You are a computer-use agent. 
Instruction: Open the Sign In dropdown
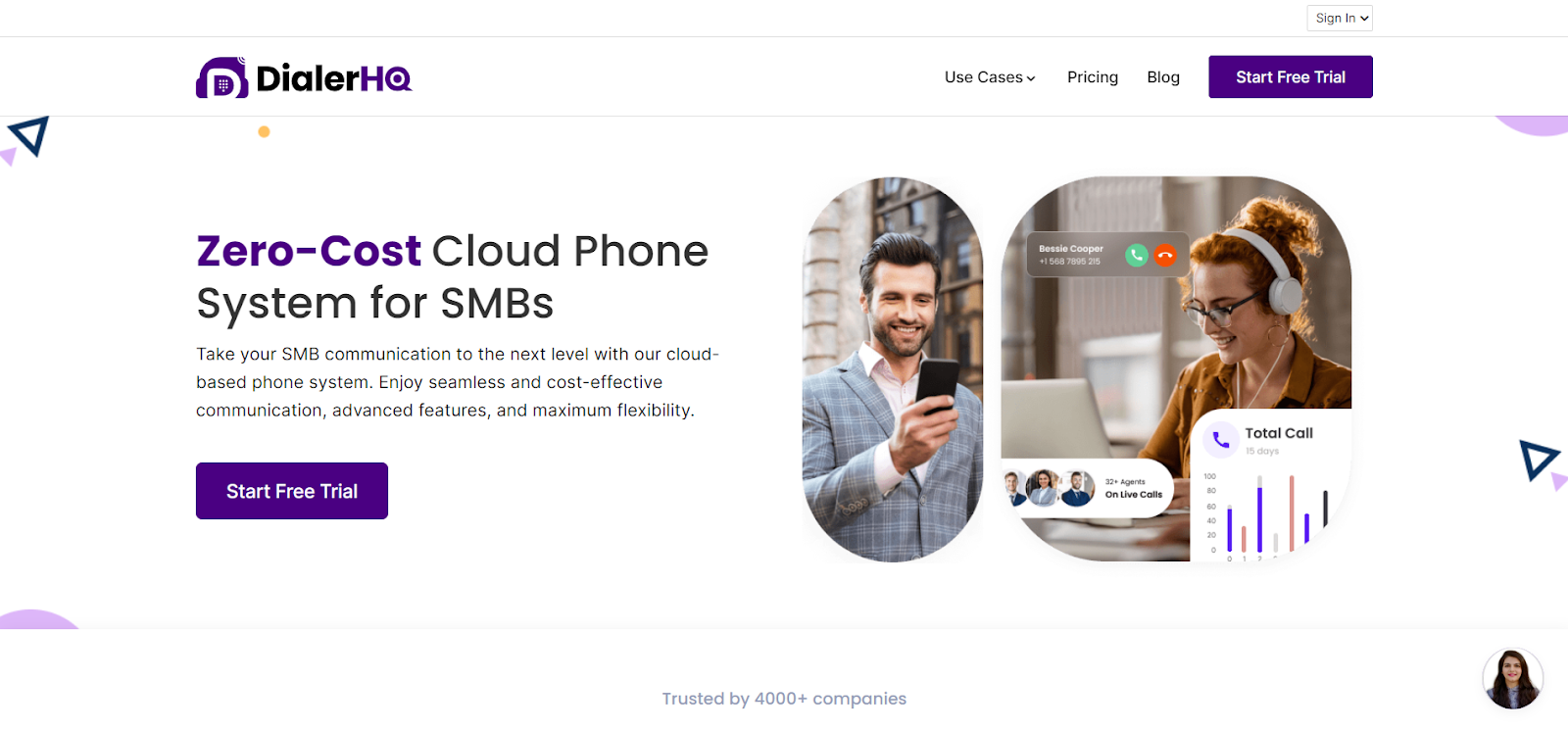[1340, 18]
